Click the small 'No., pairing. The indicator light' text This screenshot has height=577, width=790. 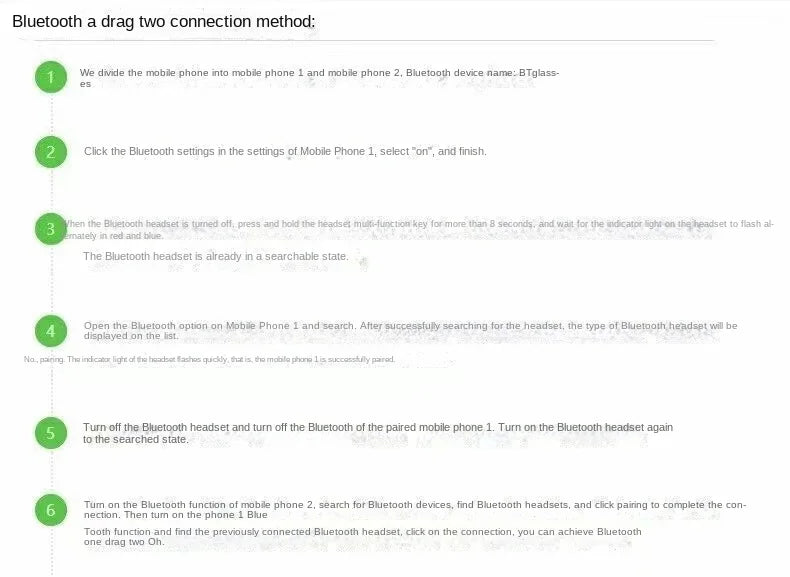click(x=209, y=359)
